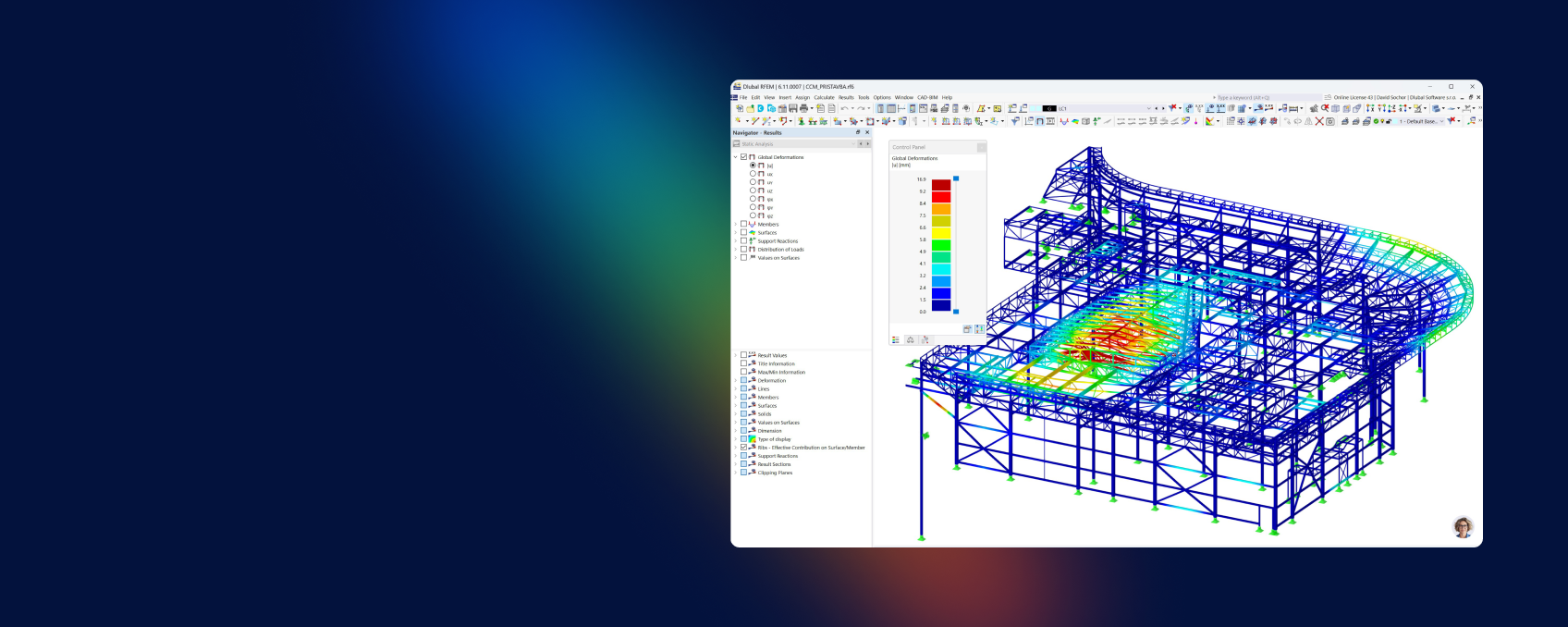Click the blue filter funnel icon

tap(1014, 121)
